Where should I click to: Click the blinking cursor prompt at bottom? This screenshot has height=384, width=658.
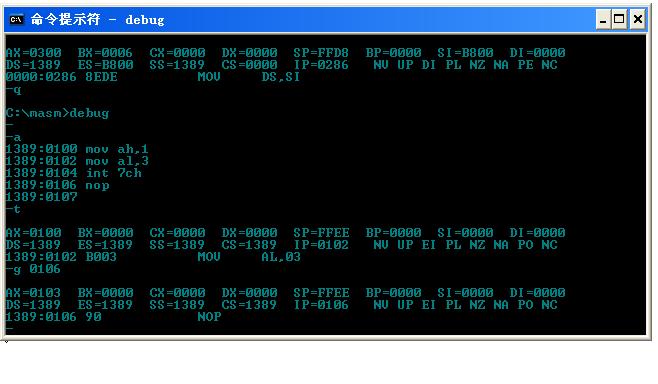pos(10,329)
